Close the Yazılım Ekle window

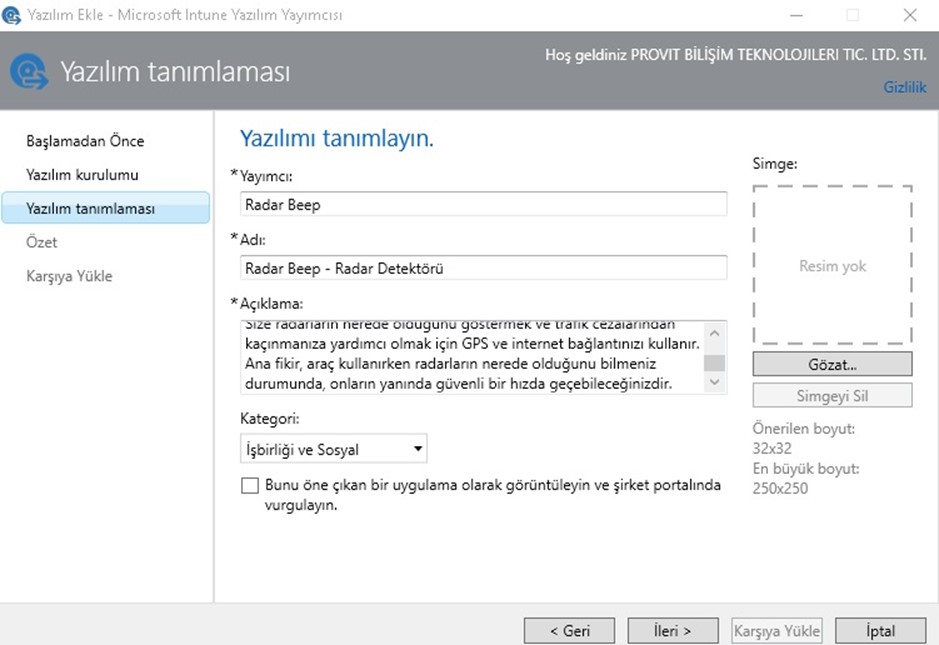[x=910, y=16]
